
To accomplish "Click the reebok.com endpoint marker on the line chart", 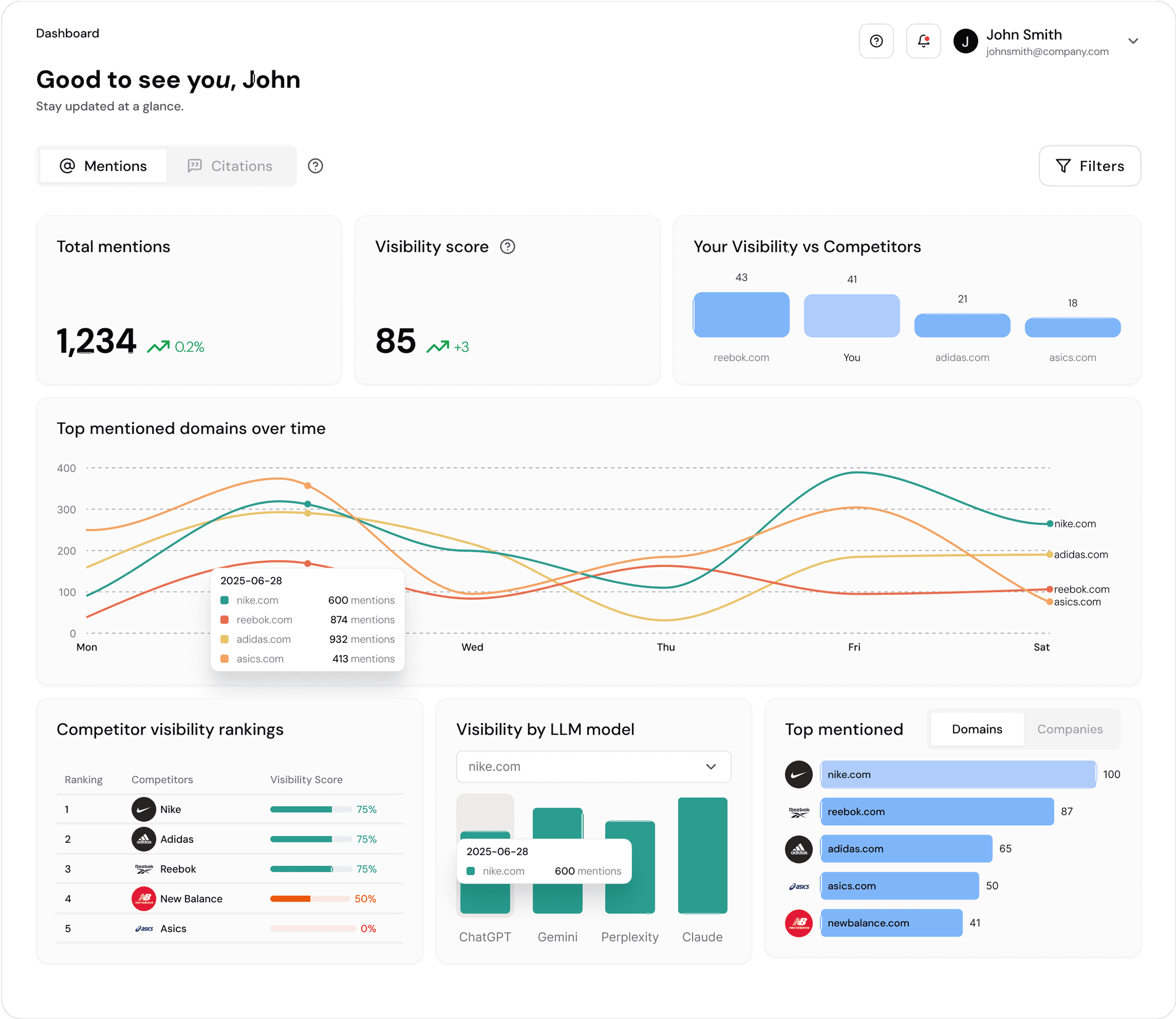I will coord(1050,590).
